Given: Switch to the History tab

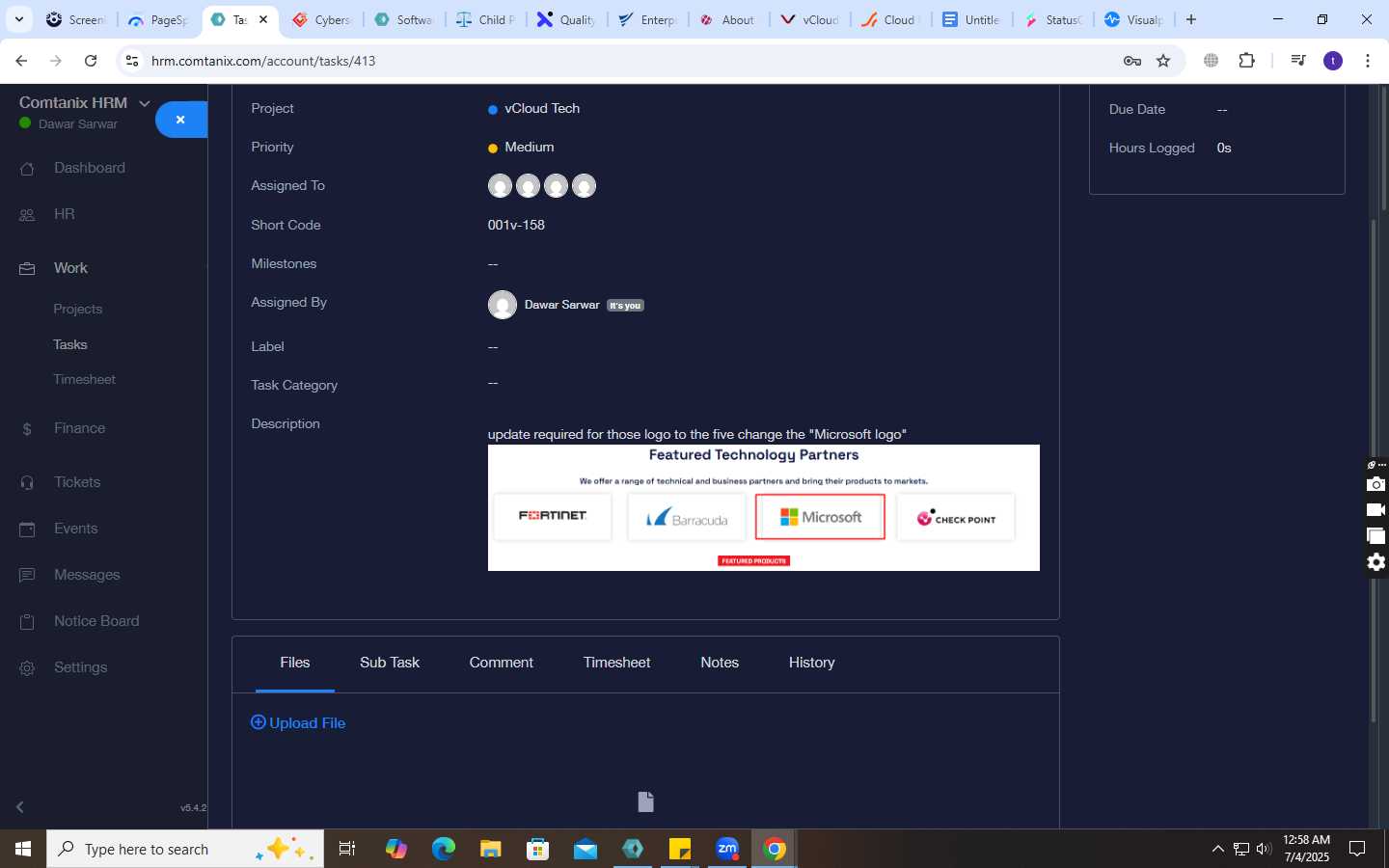Looking at the screenshot, I should point(812,663).
